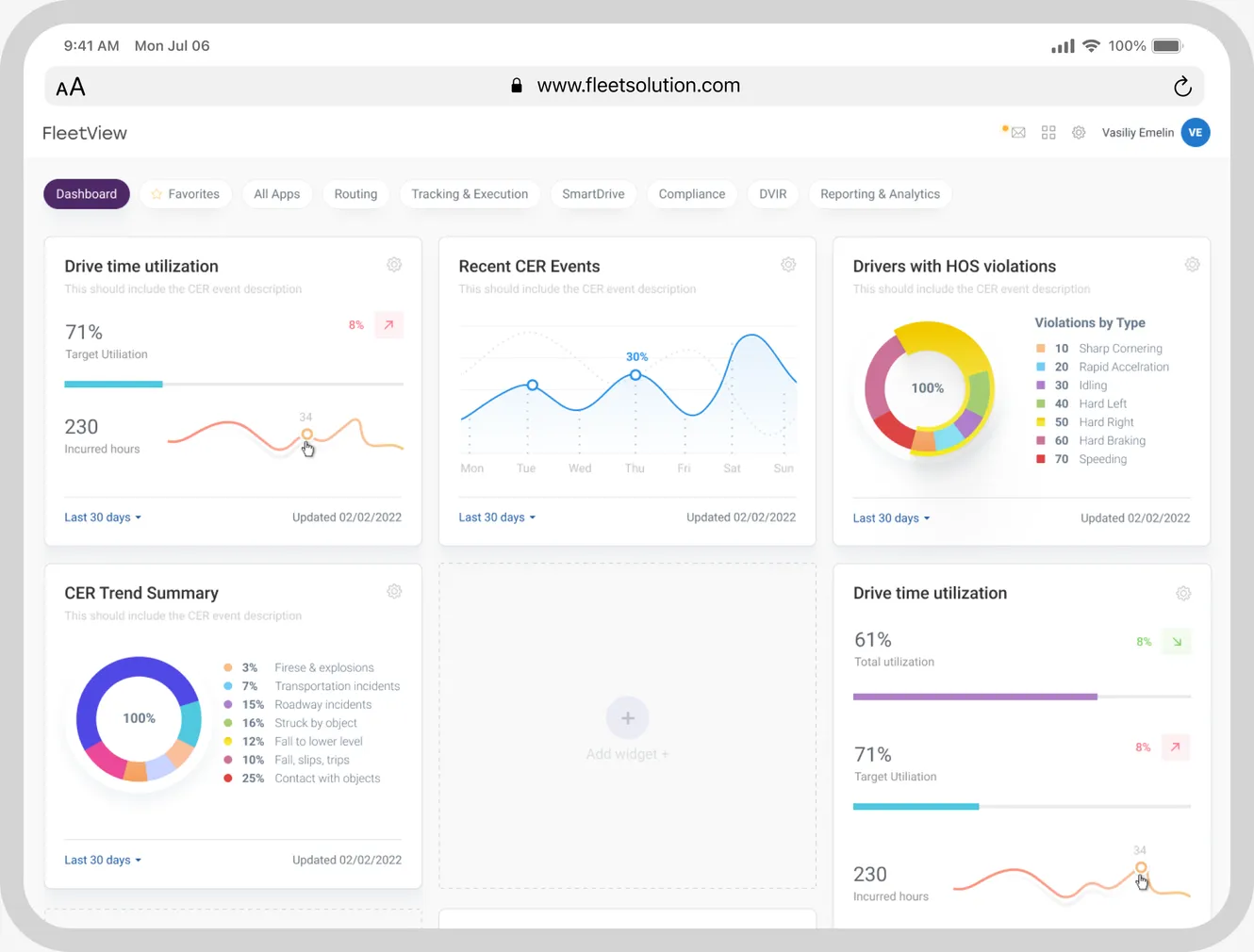Click the 30% data point on CER chart

635,375
